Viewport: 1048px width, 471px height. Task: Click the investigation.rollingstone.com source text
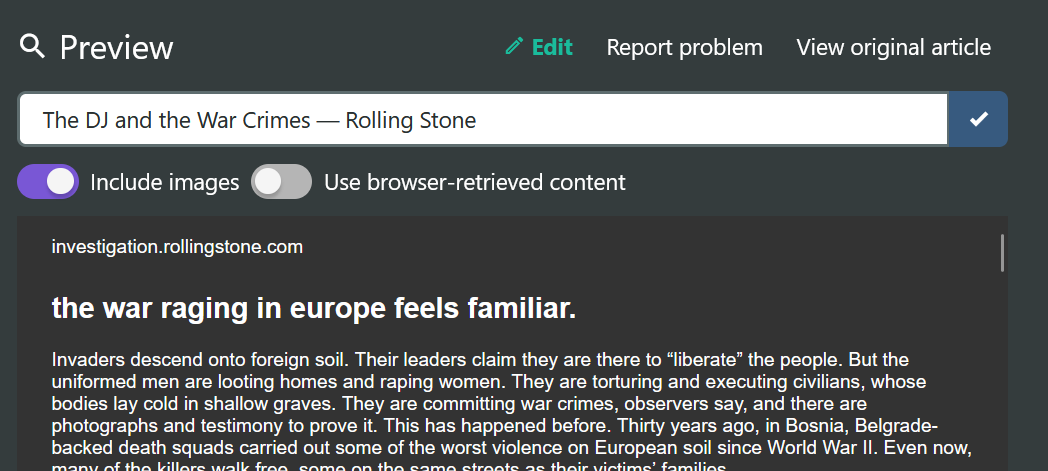point(177,247)
